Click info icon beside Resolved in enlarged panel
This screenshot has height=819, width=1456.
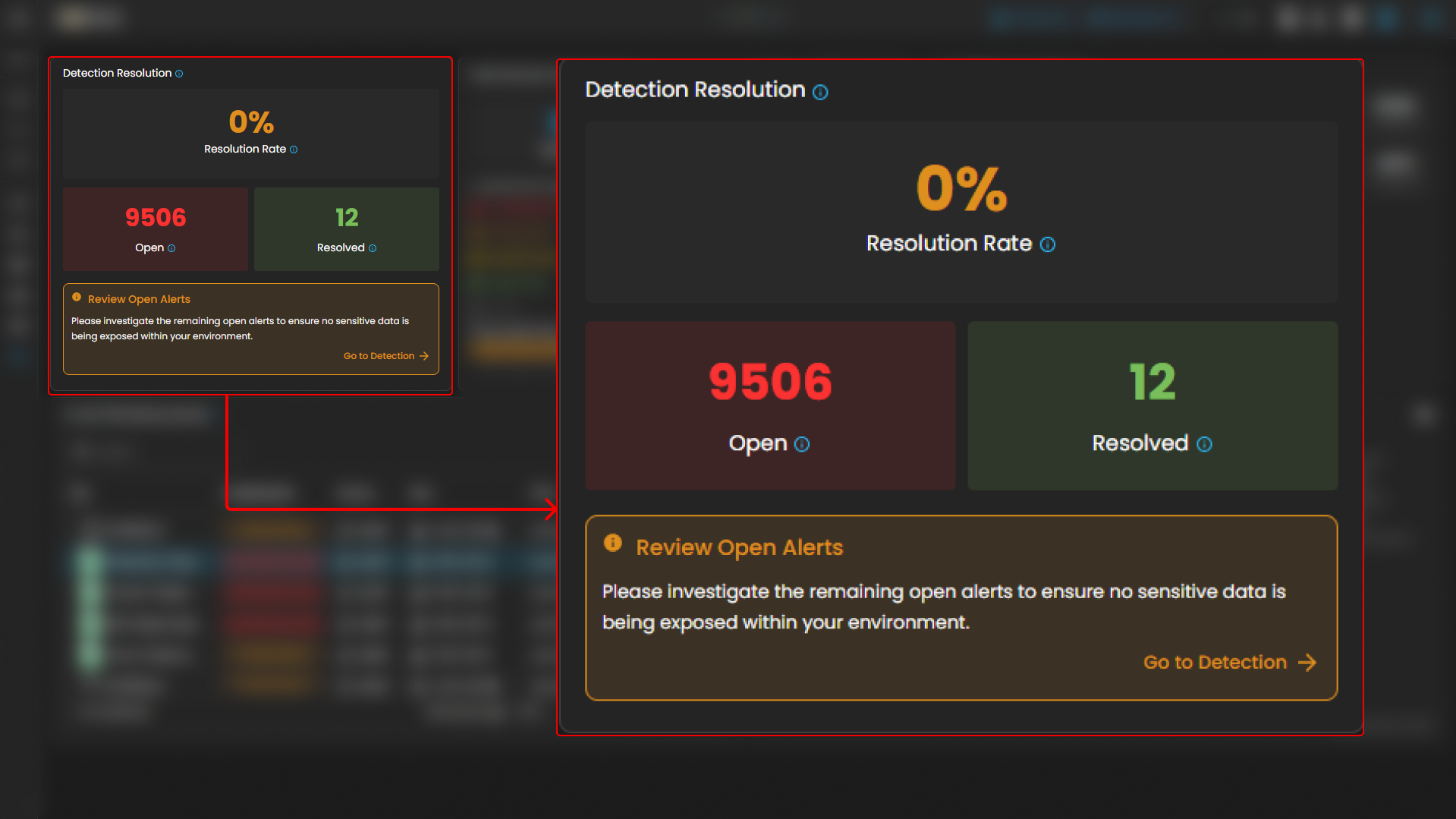(1204, 444)
